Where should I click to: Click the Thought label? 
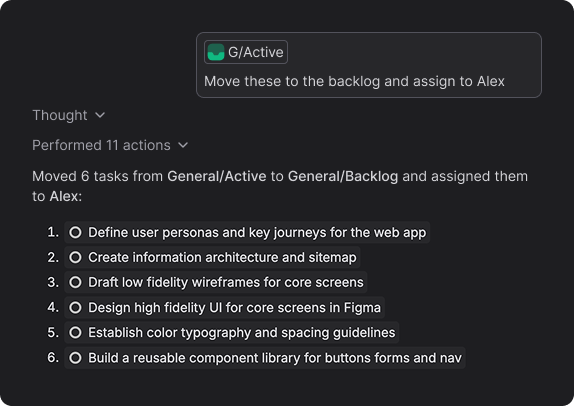tap(60, 115)
